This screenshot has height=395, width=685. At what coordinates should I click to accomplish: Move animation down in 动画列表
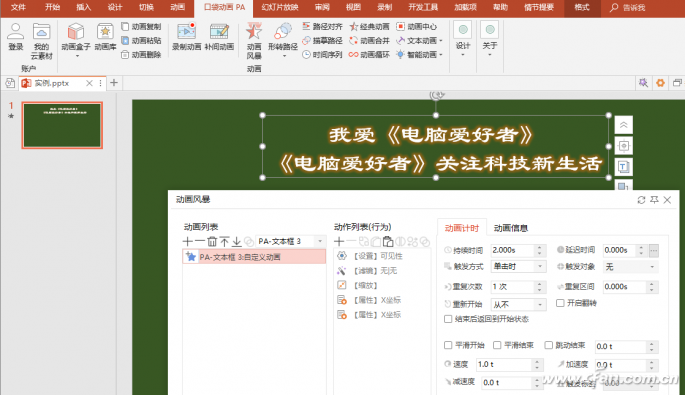point(236,241)
